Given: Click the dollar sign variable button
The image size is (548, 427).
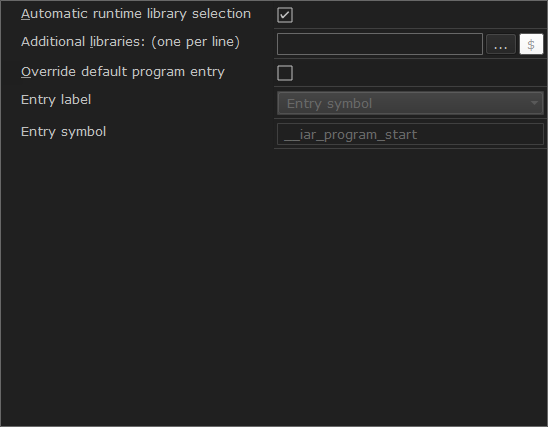Looking at the screenshot, I should tap(531, 44).
